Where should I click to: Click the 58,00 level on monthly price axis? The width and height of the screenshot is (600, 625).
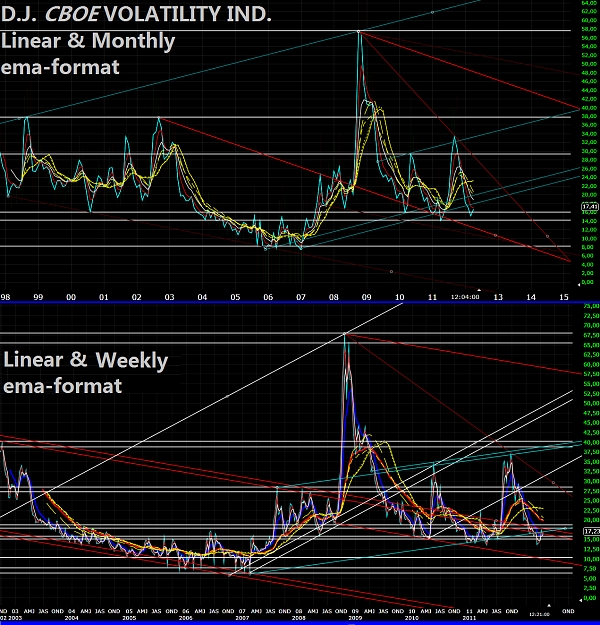(589, 29)
